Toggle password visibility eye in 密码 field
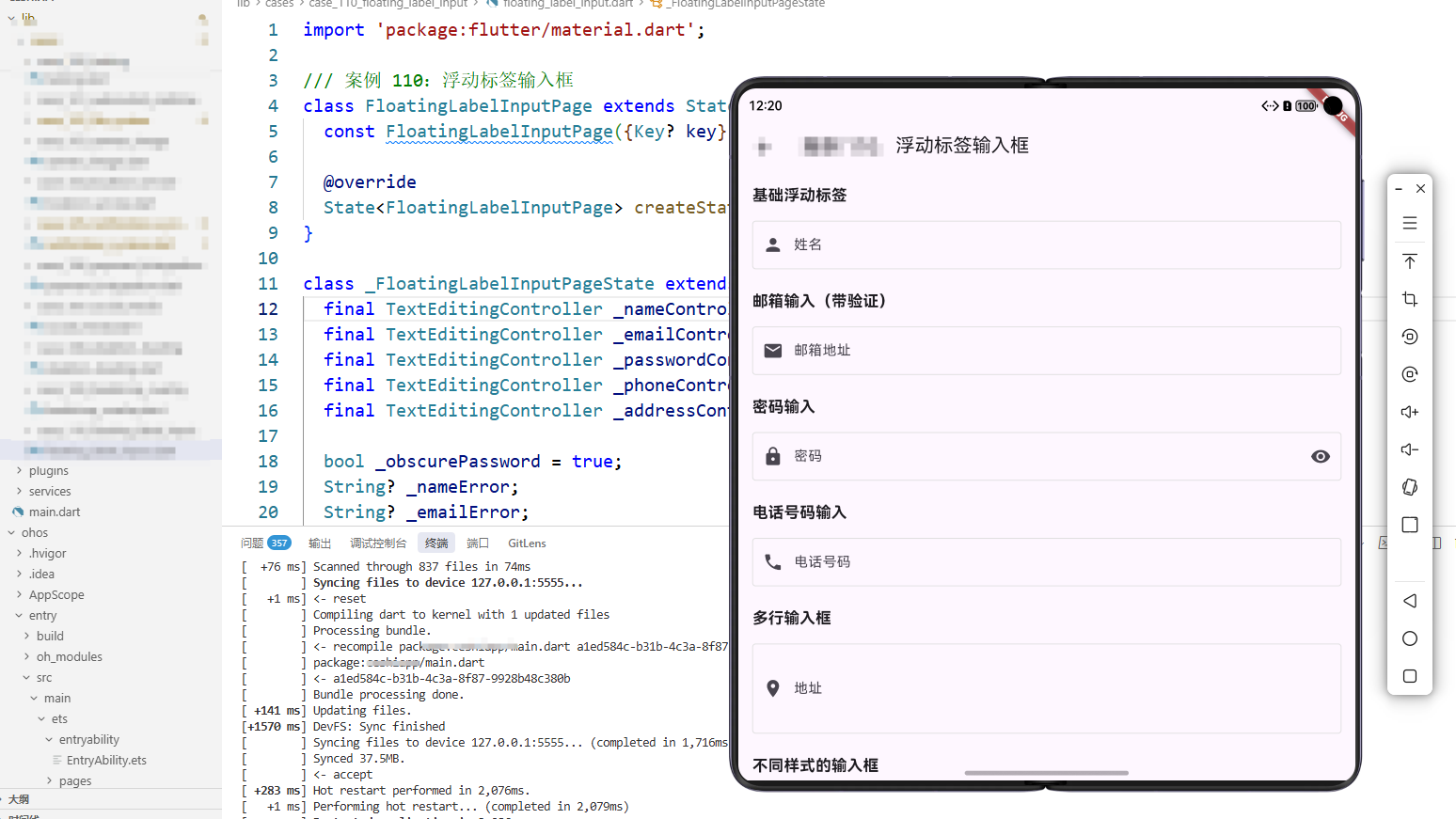 click(x=1320, y=456)
